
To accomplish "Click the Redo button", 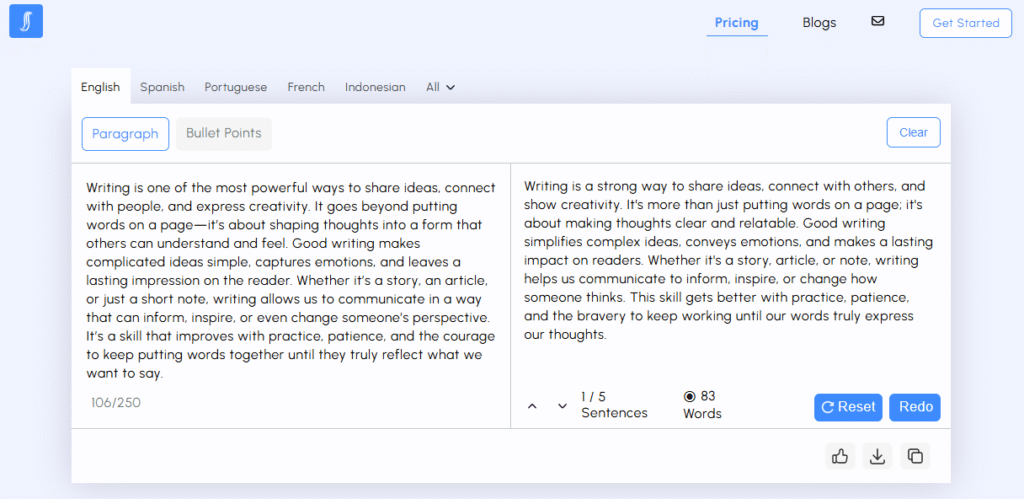I will pos(915,408).
